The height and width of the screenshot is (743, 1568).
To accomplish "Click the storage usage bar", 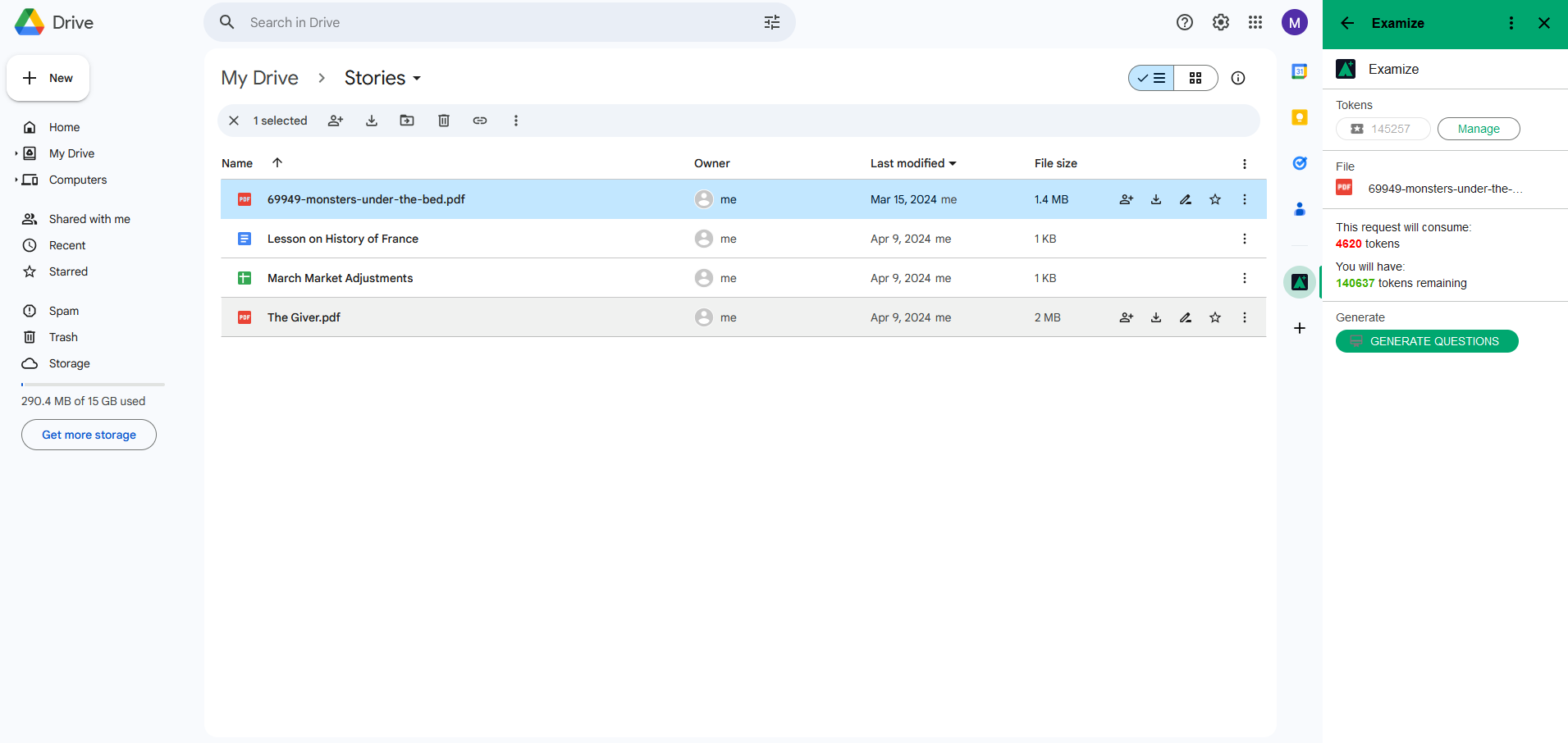I will pyautogui.click(x=93, y=385).
